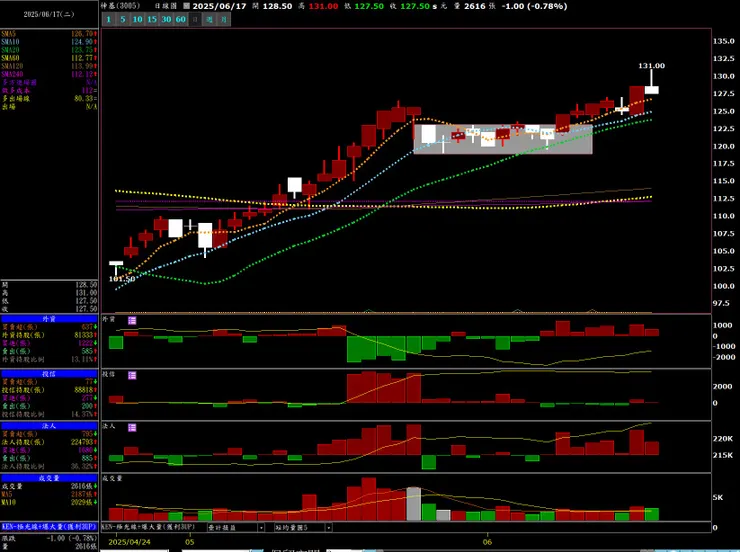The image size is (740, 552).
Task: Click the SMA20 legend label
Action: 10,50
